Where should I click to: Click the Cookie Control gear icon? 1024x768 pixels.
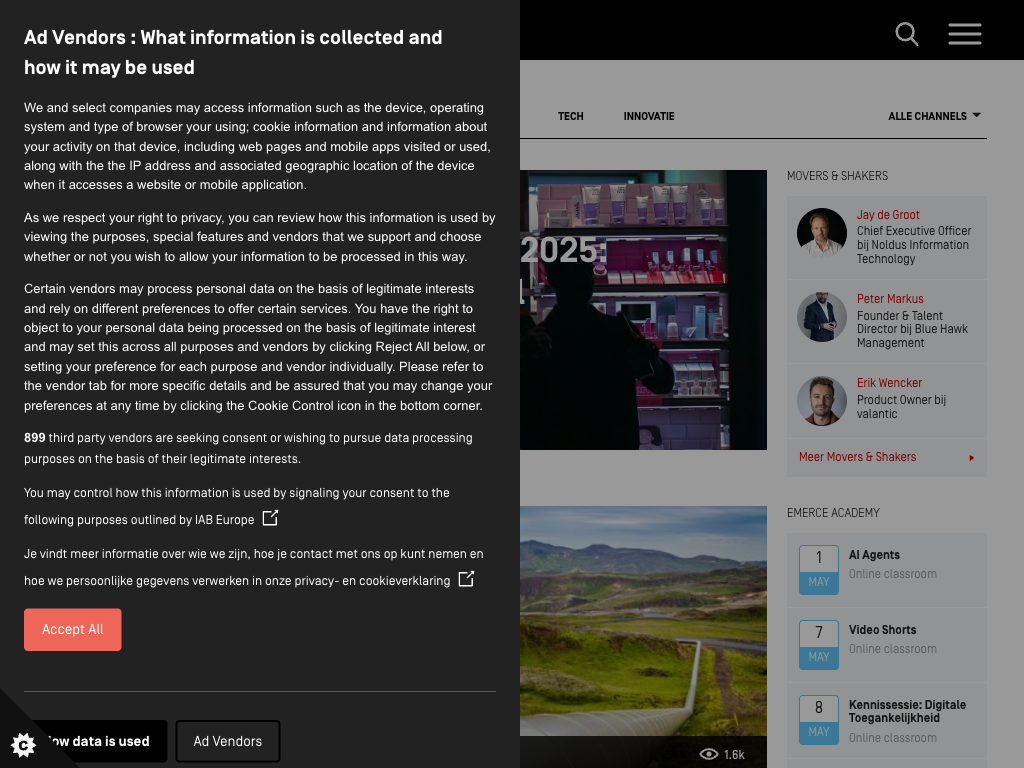(23, 745)
